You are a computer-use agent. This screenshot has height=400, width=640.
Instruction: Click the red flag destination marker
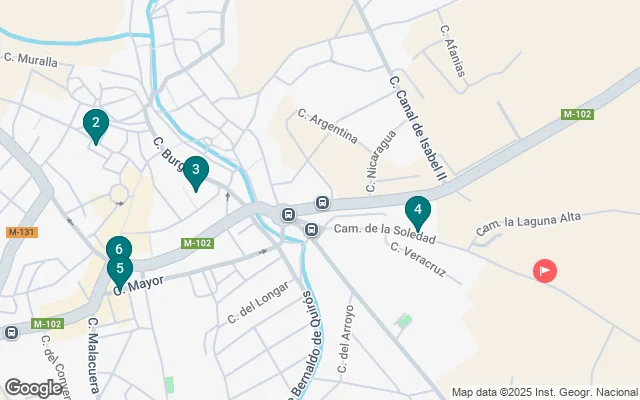pos(545,271)
